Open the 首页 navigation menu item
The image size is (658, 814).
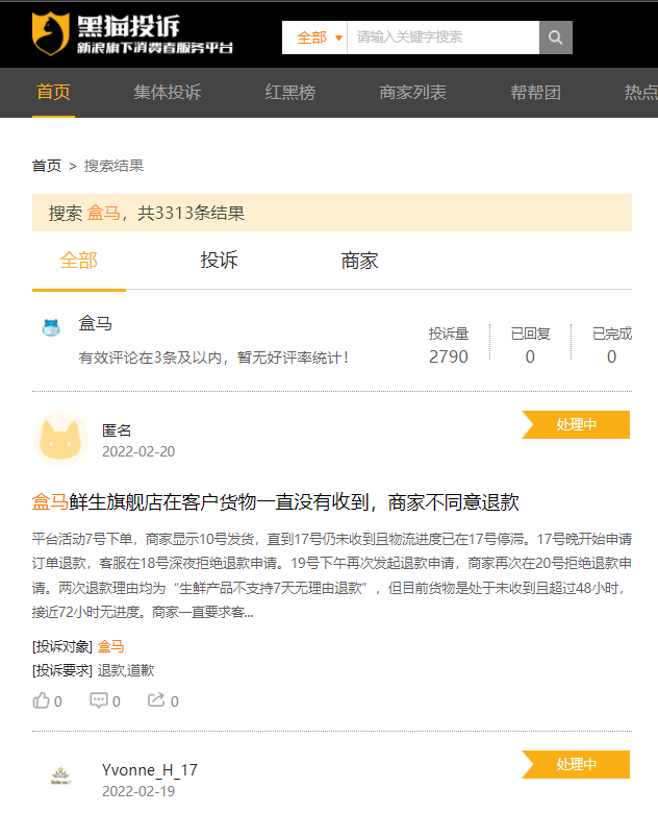click(x=54, y=93)
